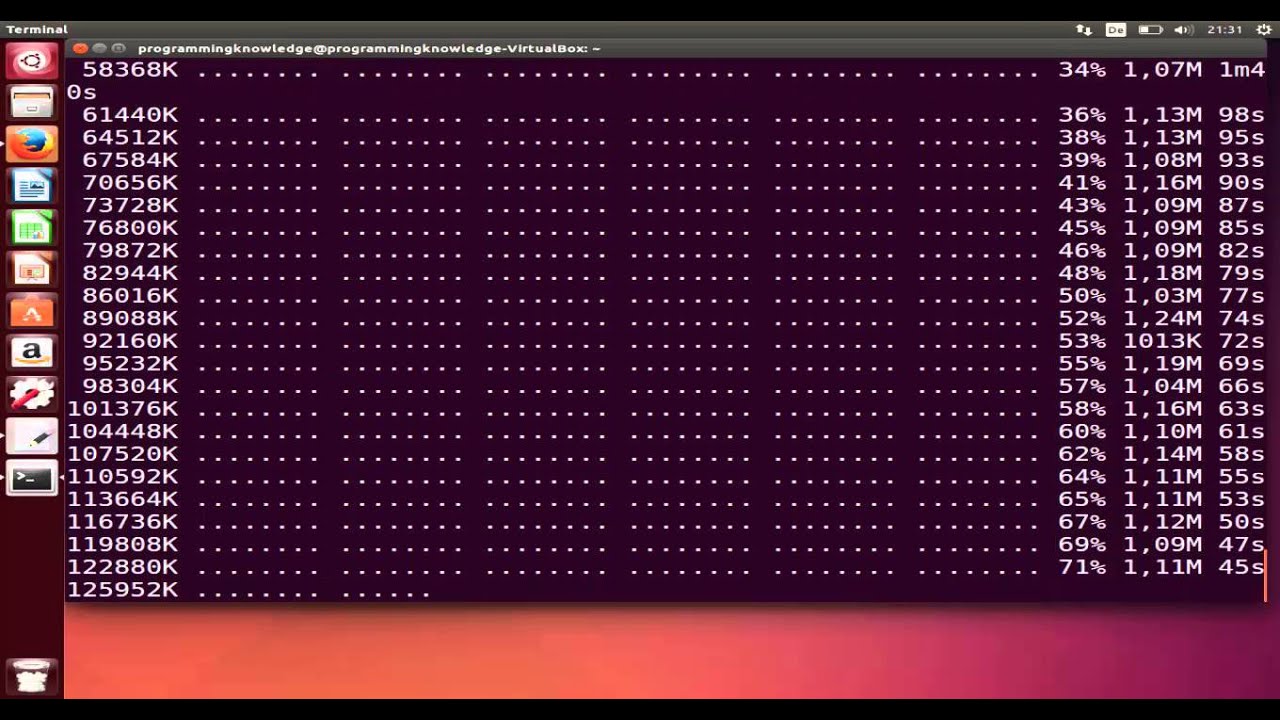Image resolution: width=1280 pixels, height=720 pixels.
Task: Click the 1,08M download speed
Action: [1162, 160]
